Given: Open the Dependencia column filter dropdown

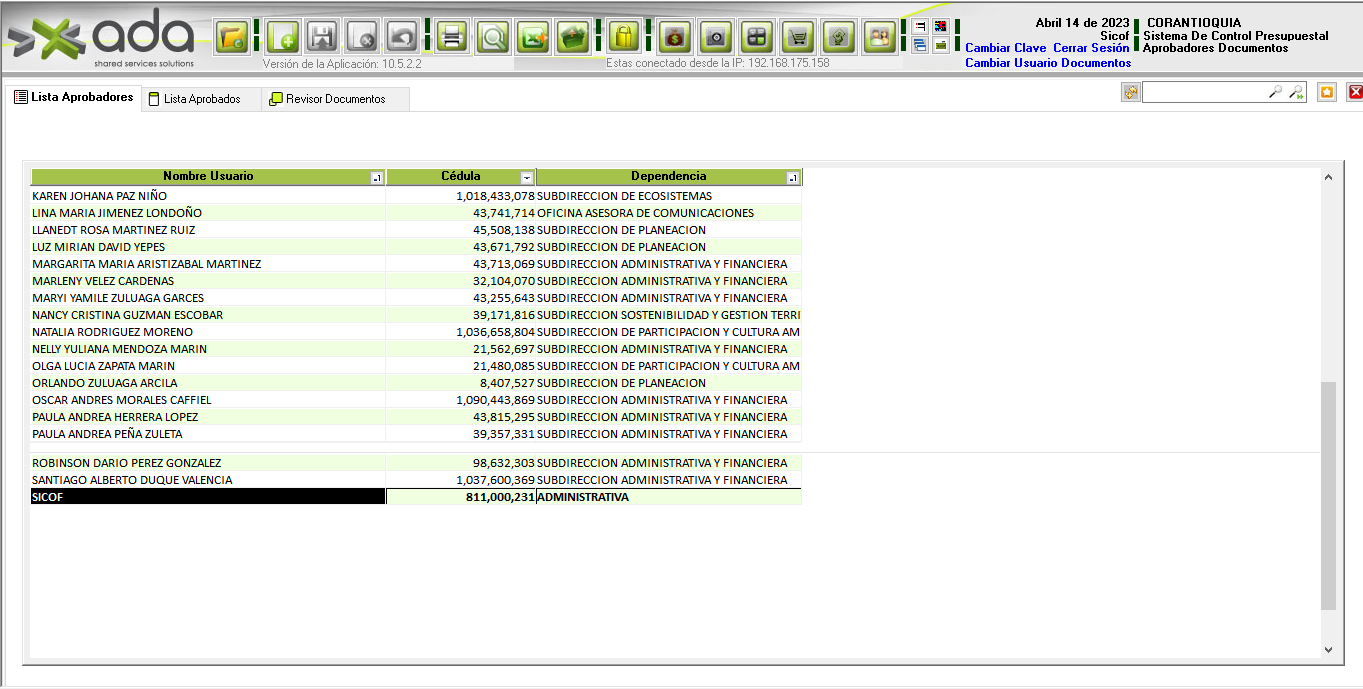Looking at the screenshot, I should (792, 178).
